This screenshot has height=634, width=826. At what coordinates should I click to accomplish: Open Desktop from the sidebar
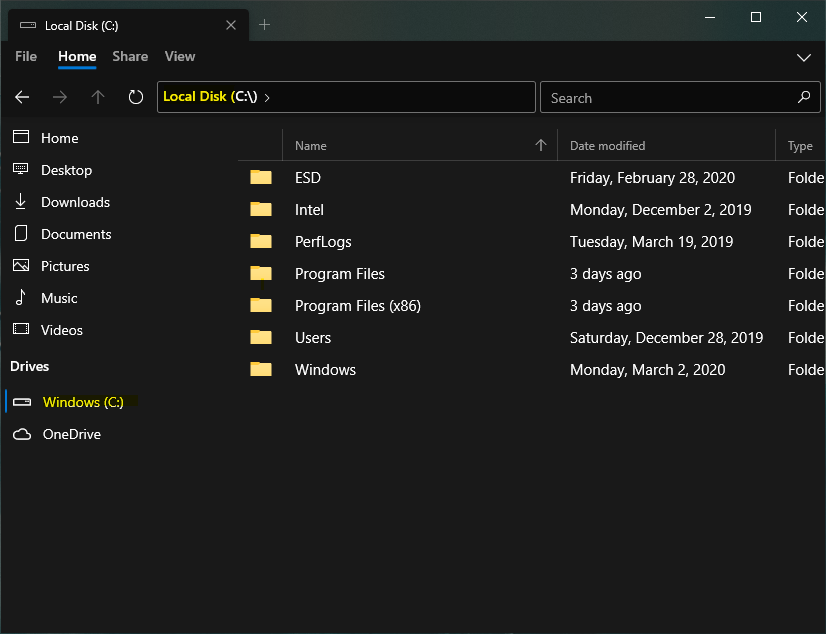click(x=66, y=170)
